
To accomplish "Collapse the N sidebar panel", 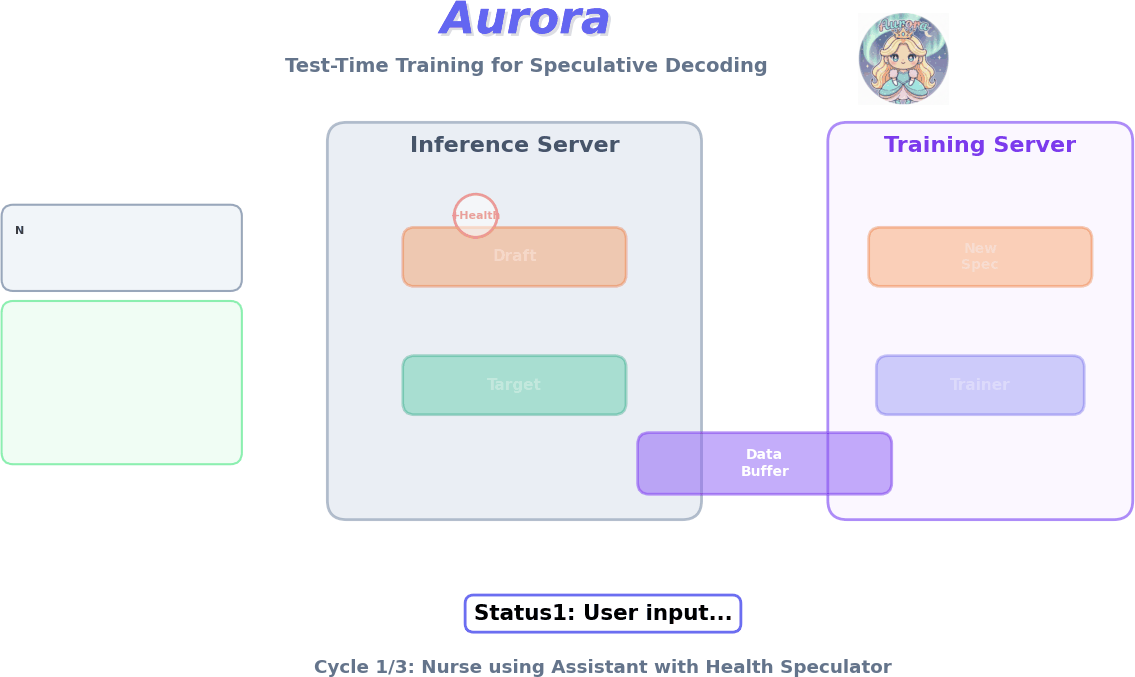I will 121,247.
